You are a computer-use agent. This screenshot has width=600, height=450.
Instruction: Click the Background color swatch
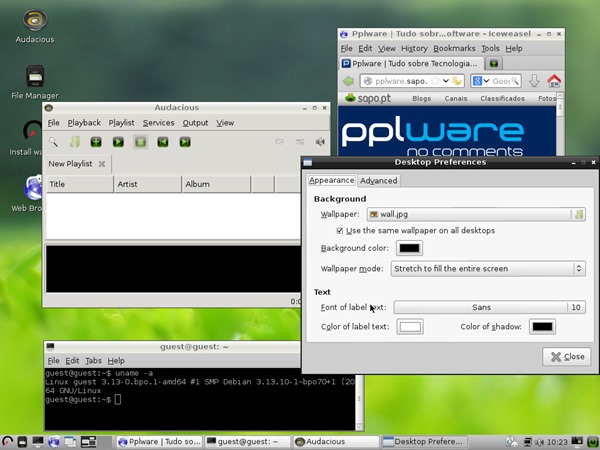(409, 248)
